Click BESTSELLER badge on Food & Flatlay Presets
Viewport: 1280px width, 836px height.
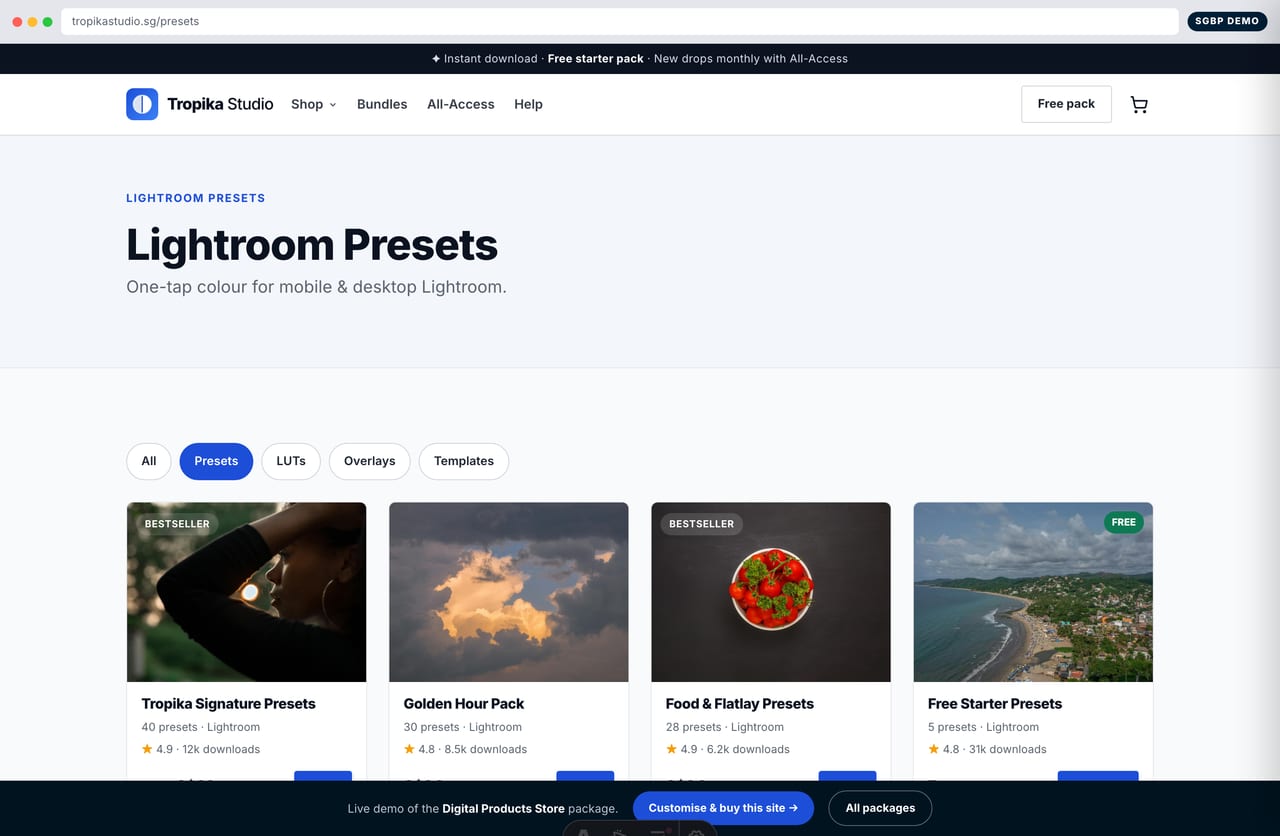click(x=701, y=524)
